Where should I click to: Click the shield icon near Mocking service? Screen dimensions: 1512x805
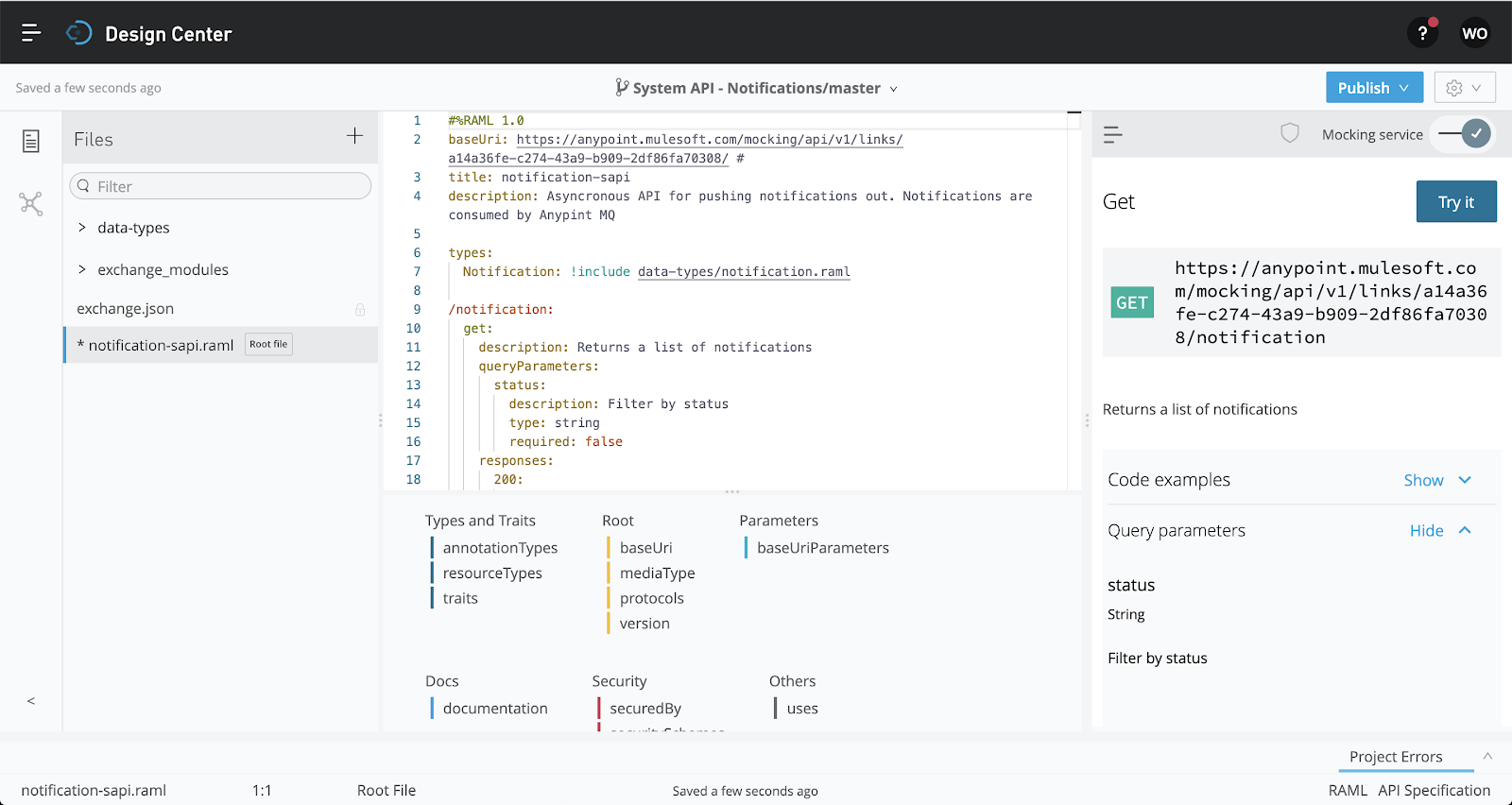tap(1289, 133)
